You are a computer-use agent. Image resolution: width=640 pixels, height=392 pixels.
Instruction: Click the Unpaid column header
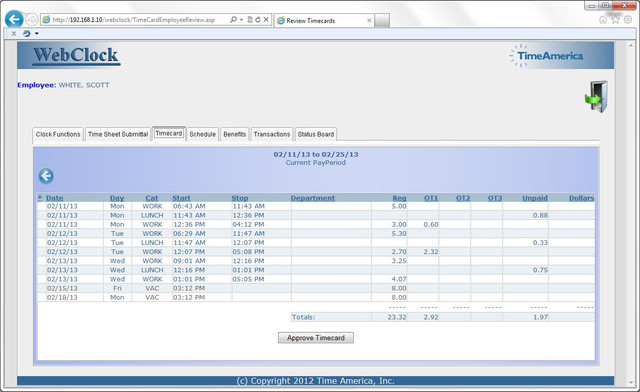(535, 198)
